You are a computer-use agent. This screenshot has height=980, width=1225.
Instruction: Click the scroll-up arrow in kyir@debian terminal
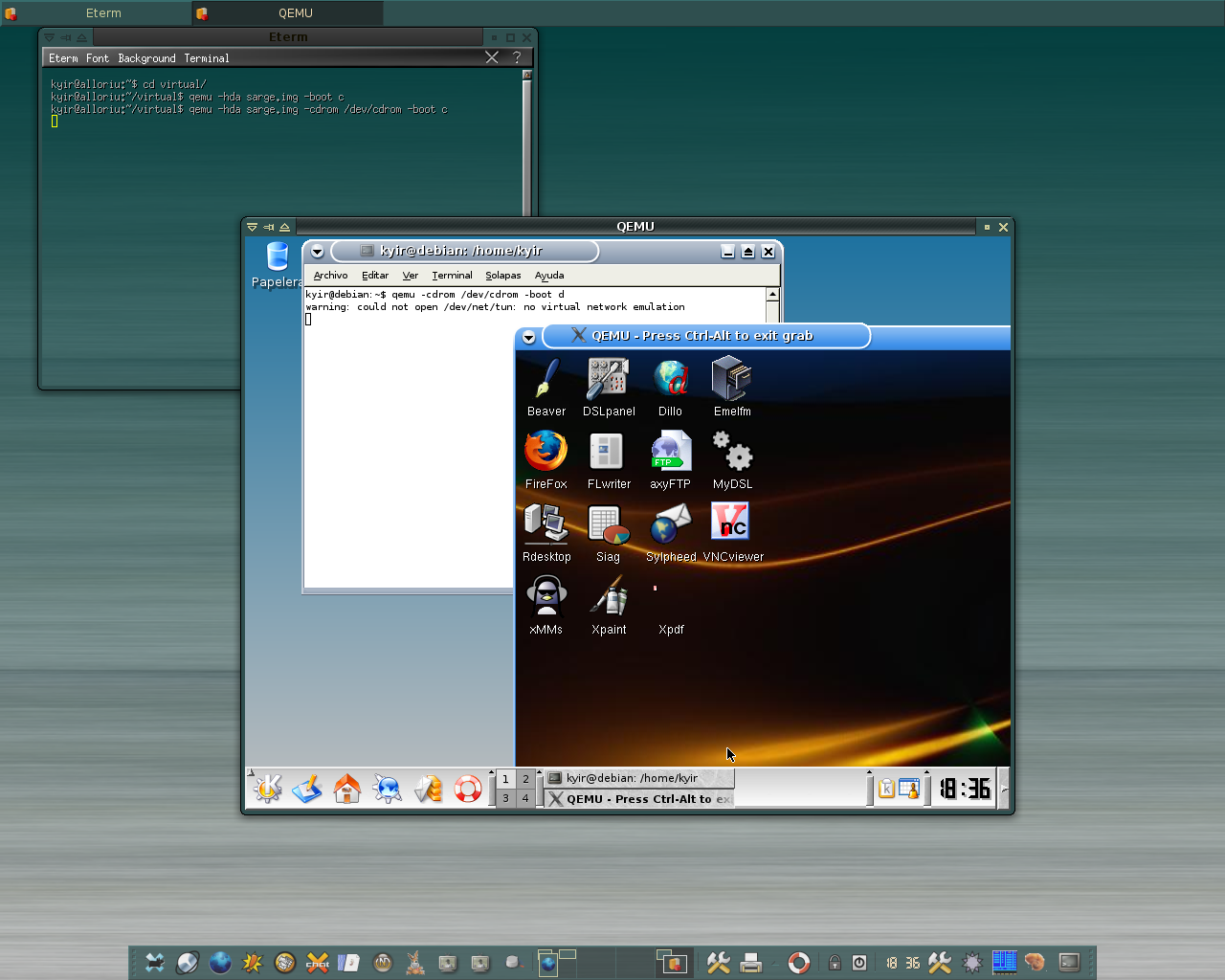click(x=772, y=294)
